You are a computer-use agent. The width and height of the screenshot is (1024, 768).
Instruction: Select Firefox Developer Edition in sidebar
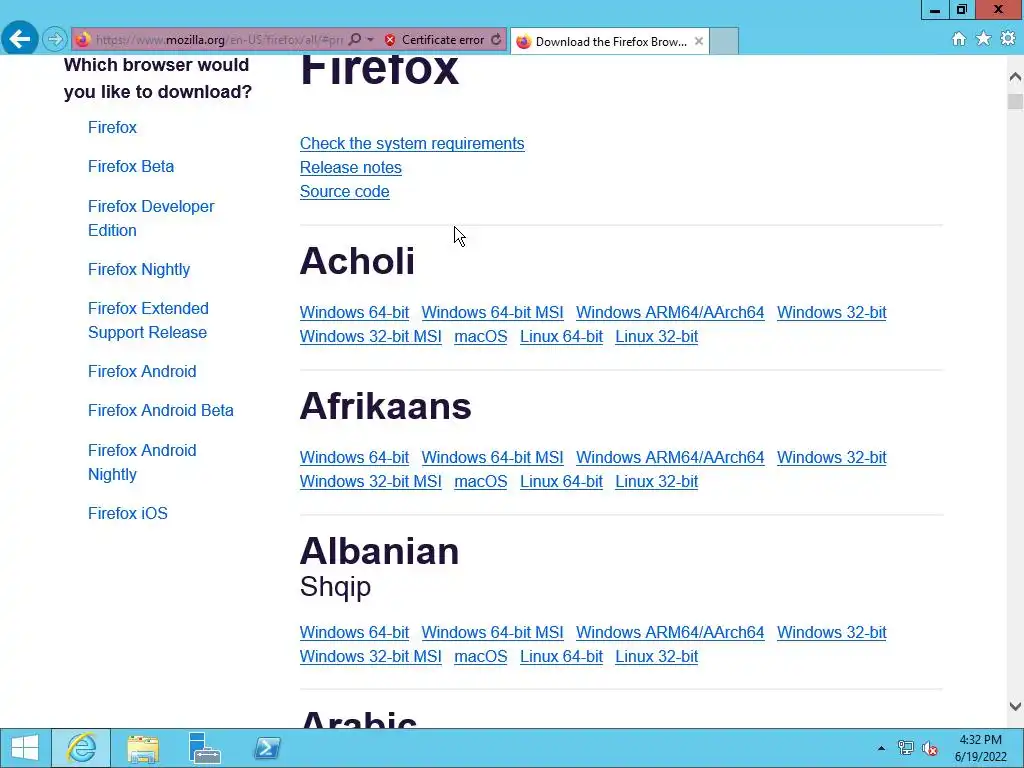click(151, 218)
